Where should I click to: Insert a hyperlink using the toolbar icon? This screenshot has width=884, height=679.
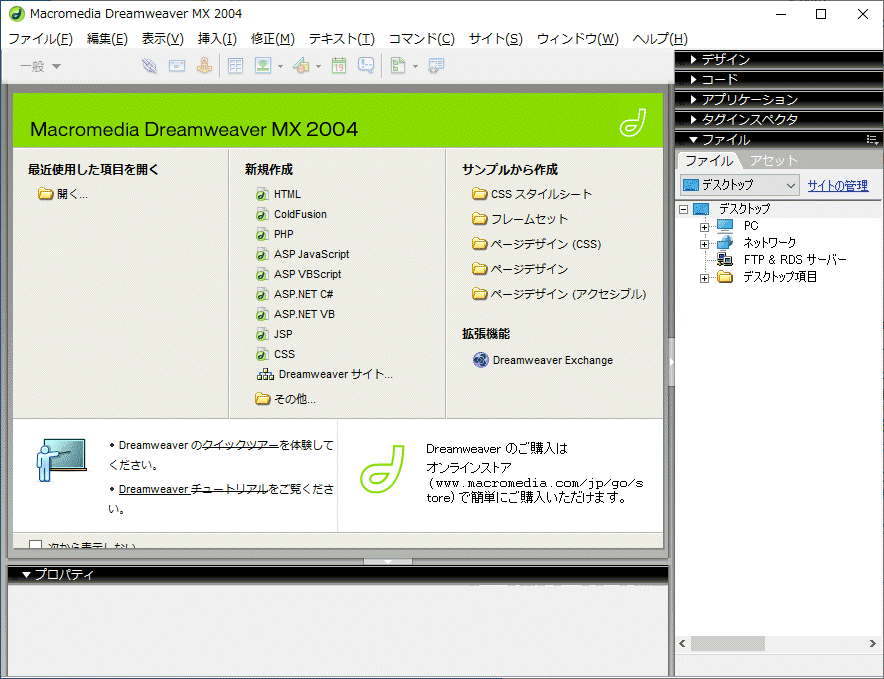[149, 65]
